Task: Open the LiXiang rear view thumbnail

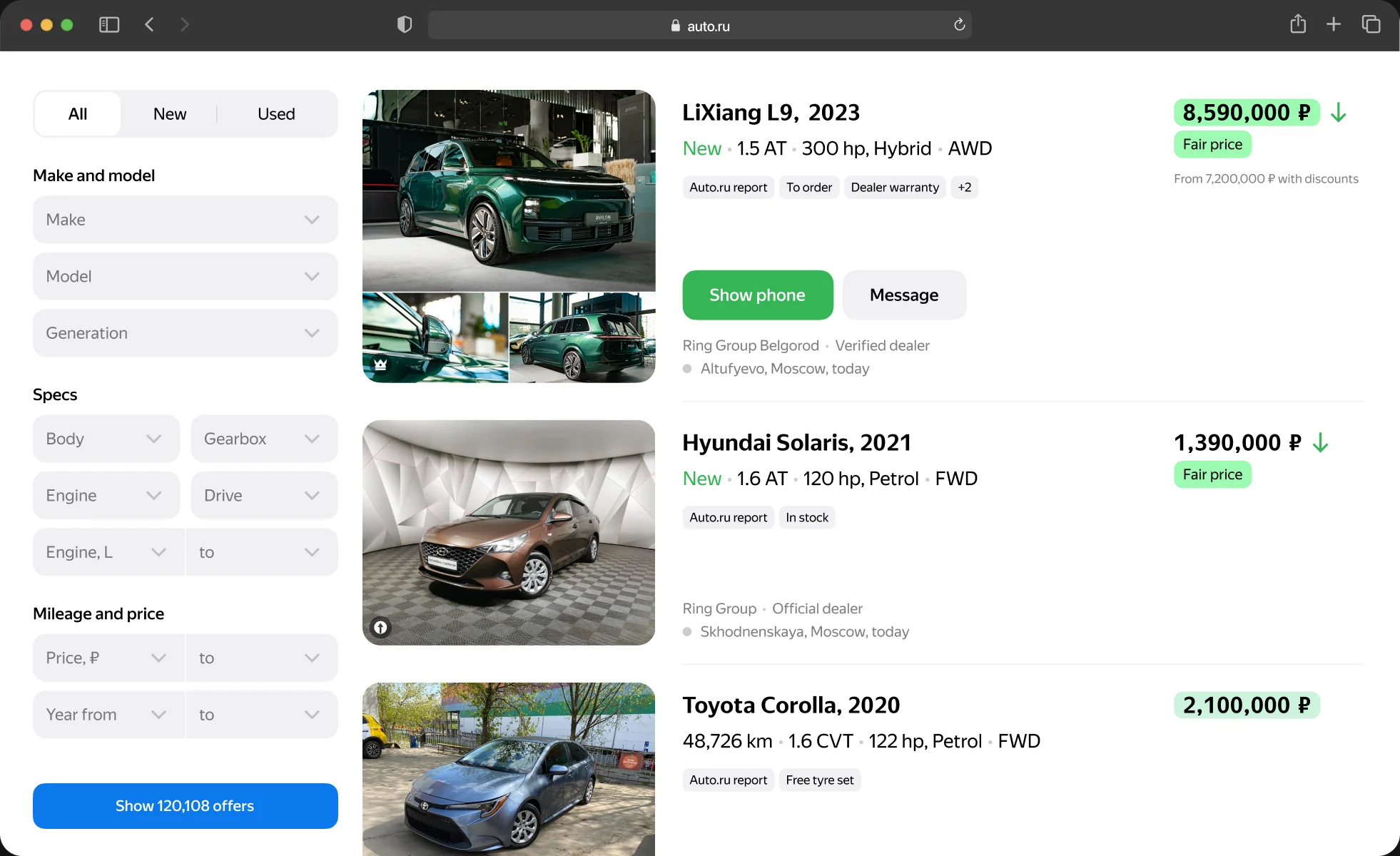Action: coord(582,338)
